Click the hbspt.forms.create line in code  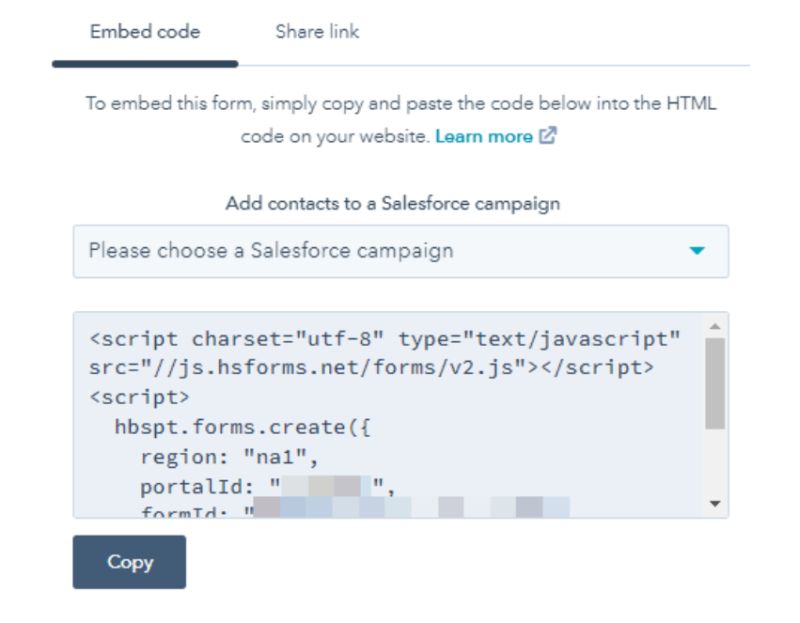click(x=244, y=428)
